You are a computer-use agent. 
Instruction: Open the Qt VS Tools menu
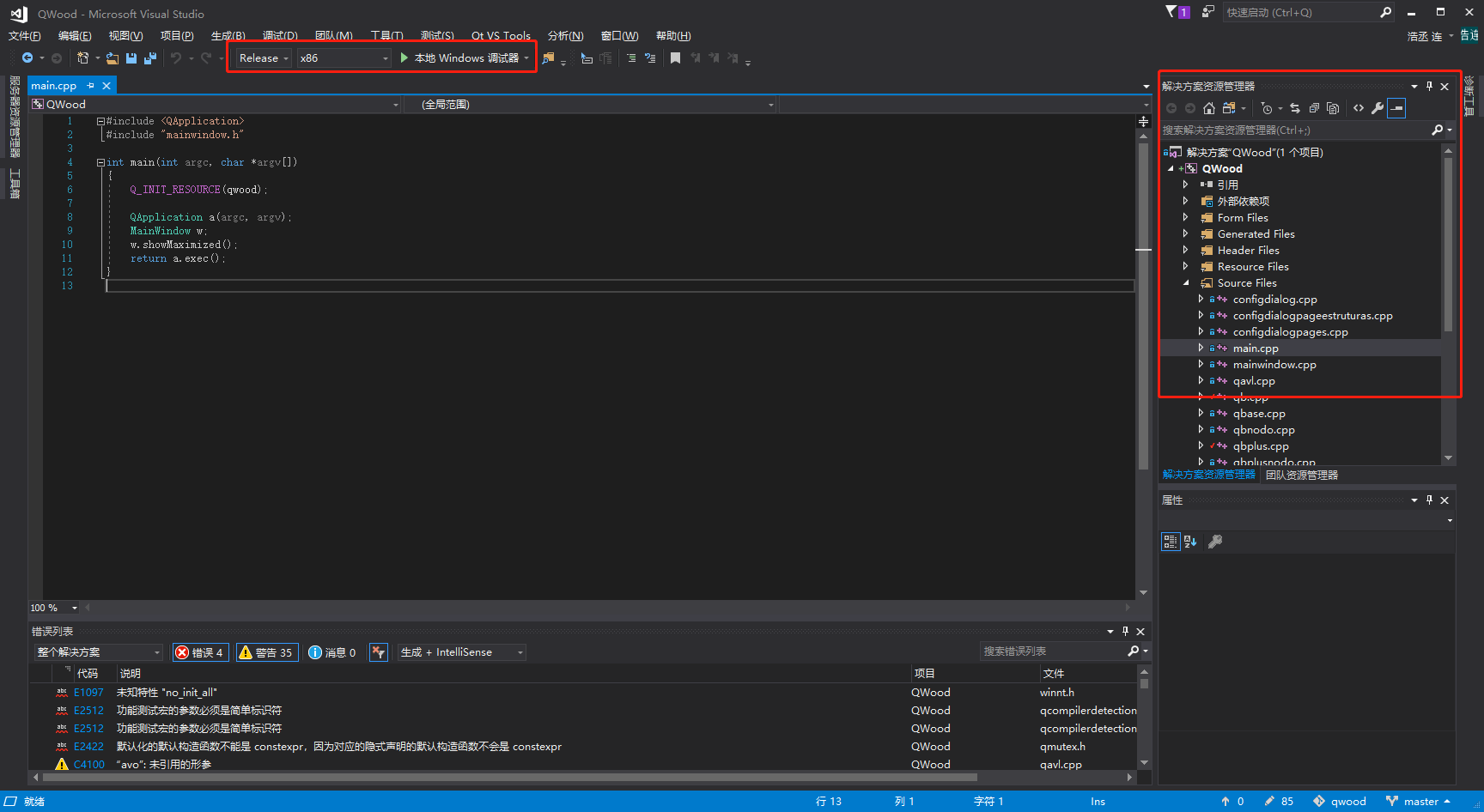pyautogui.click(x=501, y=36)
